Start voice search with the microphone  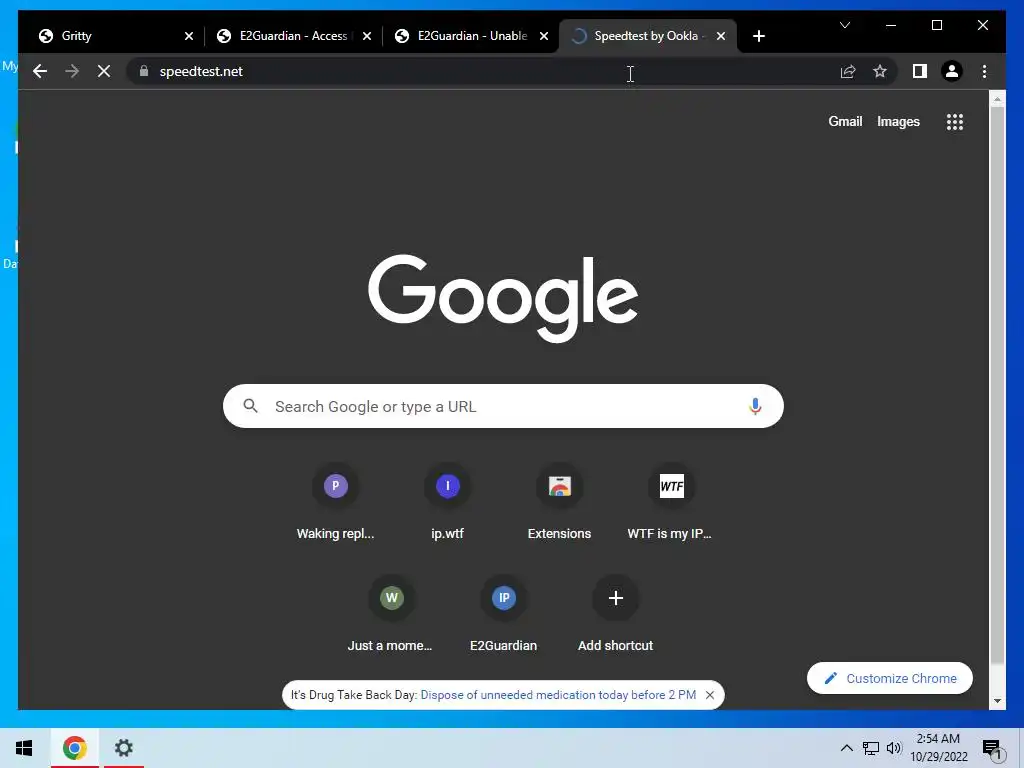click(x=755, y=406)
